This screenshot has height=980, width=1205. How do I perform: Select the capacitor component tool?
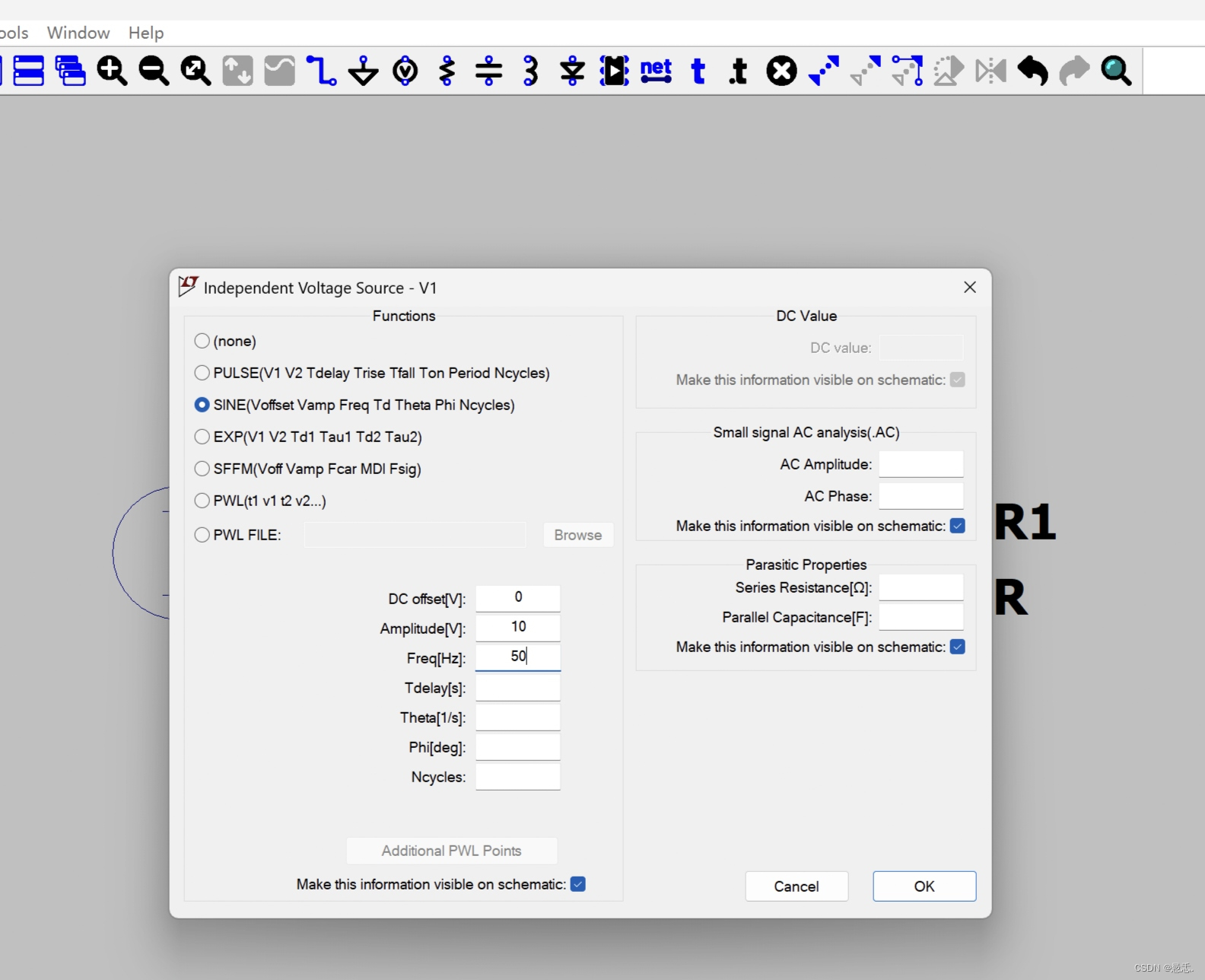488,71
